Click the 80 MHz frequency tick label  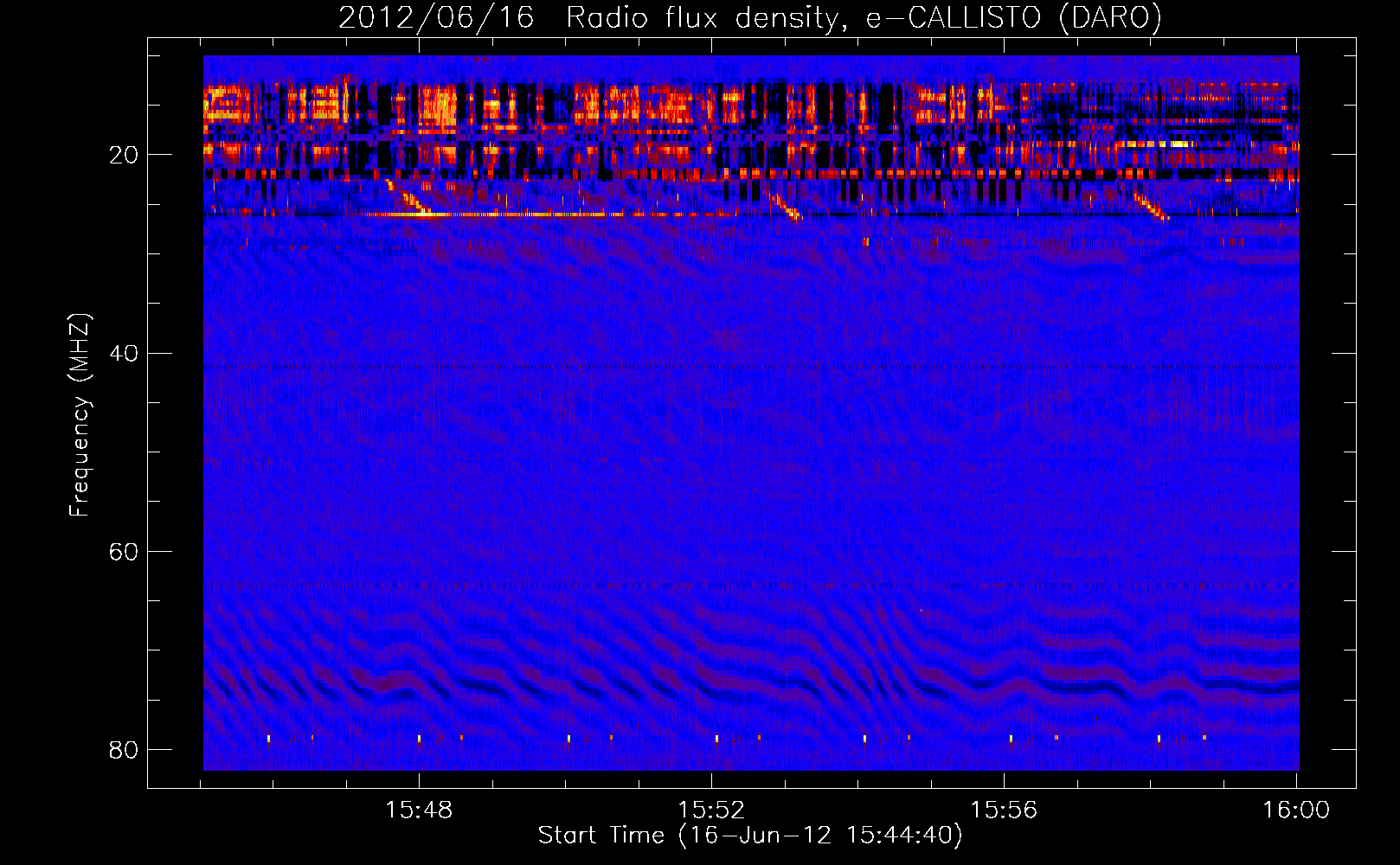tap(124, 749)
